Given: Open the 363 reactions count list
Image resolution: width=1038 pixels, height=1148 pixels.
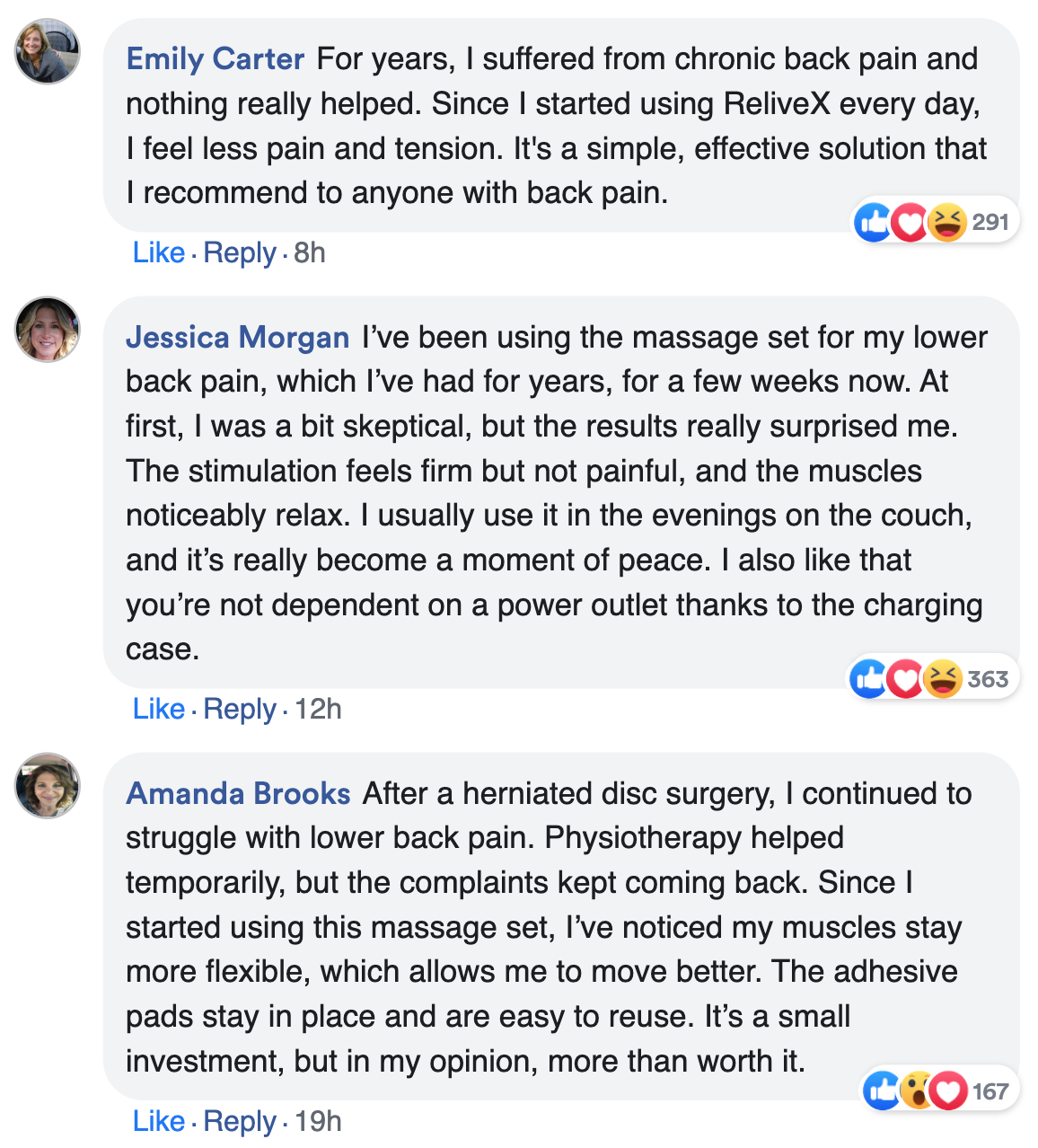Looking at the screenshot, I should [x=988, y=679].
